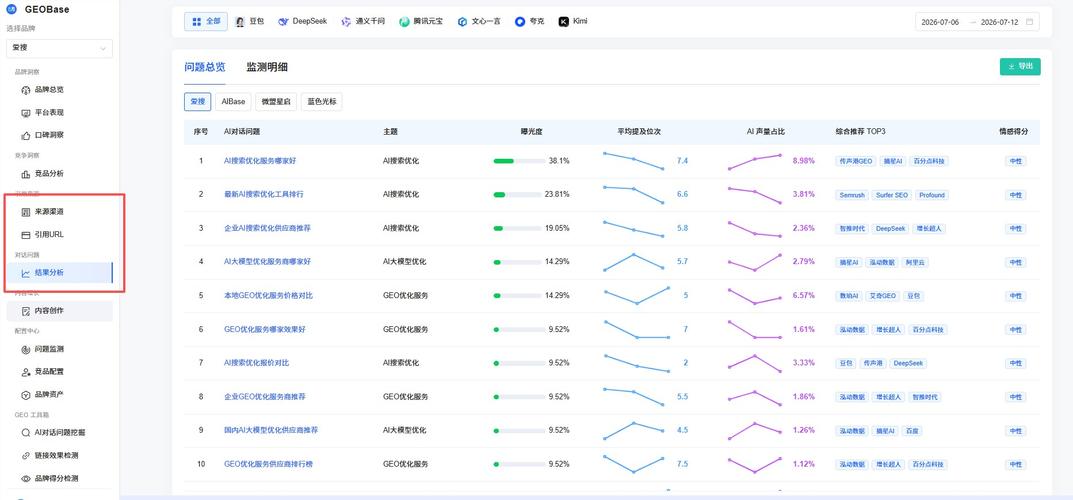Open 问题监测 via its sidebar icon
The height and width of the screenshot is (500, 1073).
[26, 349]
